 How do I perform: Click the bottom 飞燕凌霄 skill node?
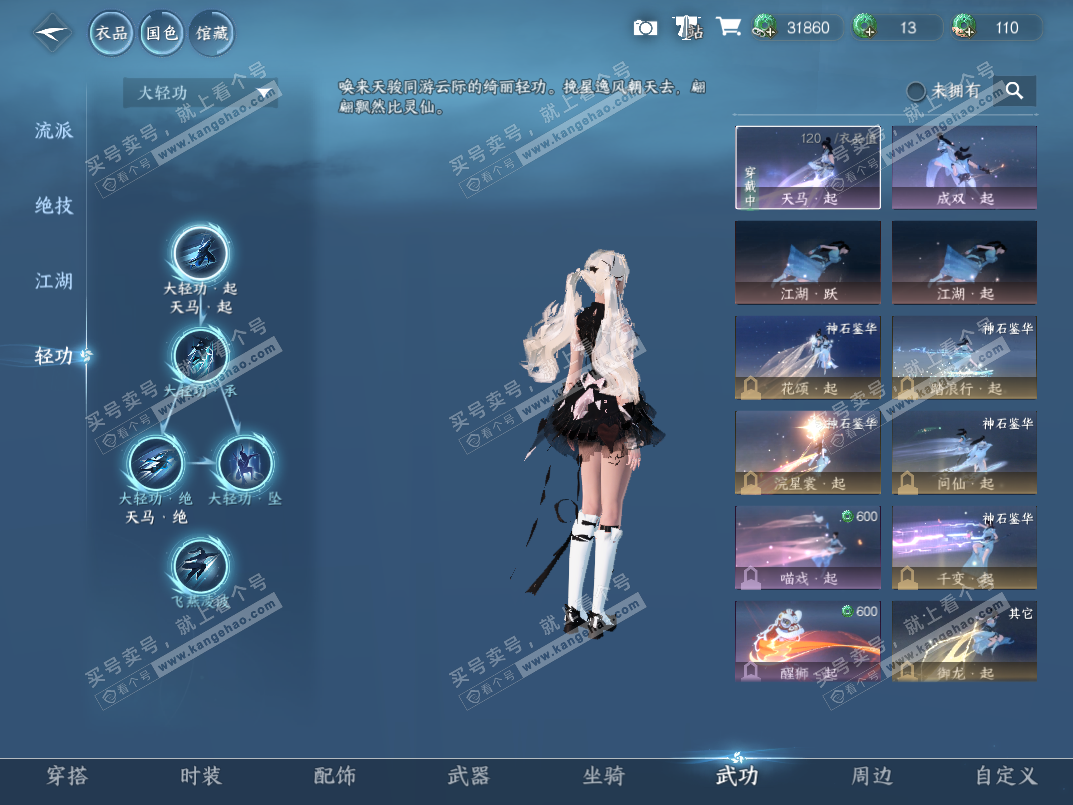(x=199, y=565)
